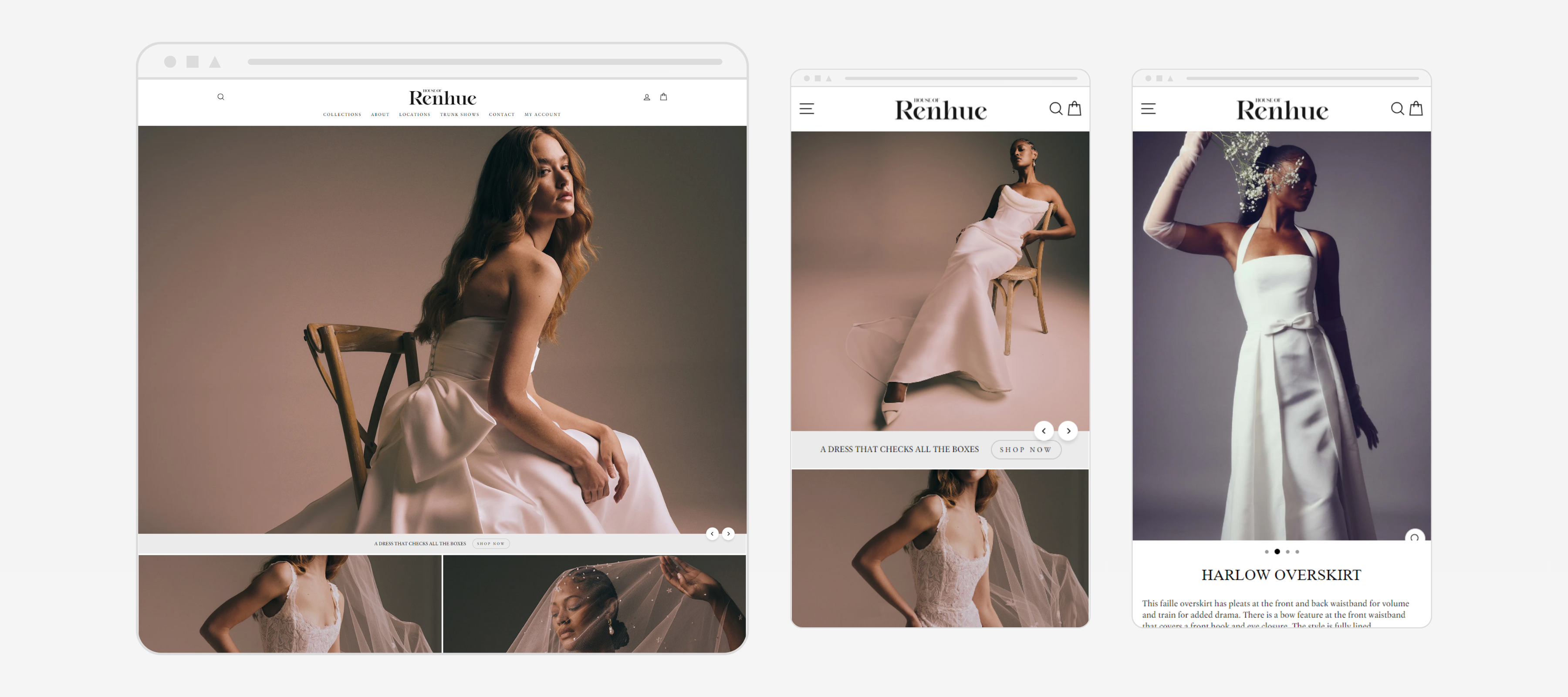Open the cart on the tablet header

1075,108
